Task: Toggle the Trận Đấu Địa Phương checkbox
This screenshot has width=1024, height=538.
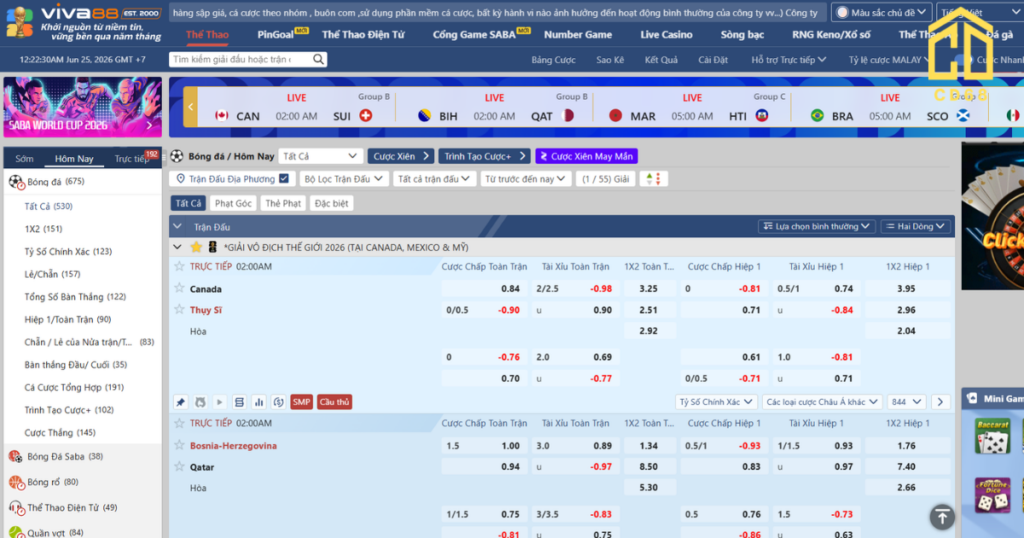Action: pyautogui.click(x=283, y=178)
